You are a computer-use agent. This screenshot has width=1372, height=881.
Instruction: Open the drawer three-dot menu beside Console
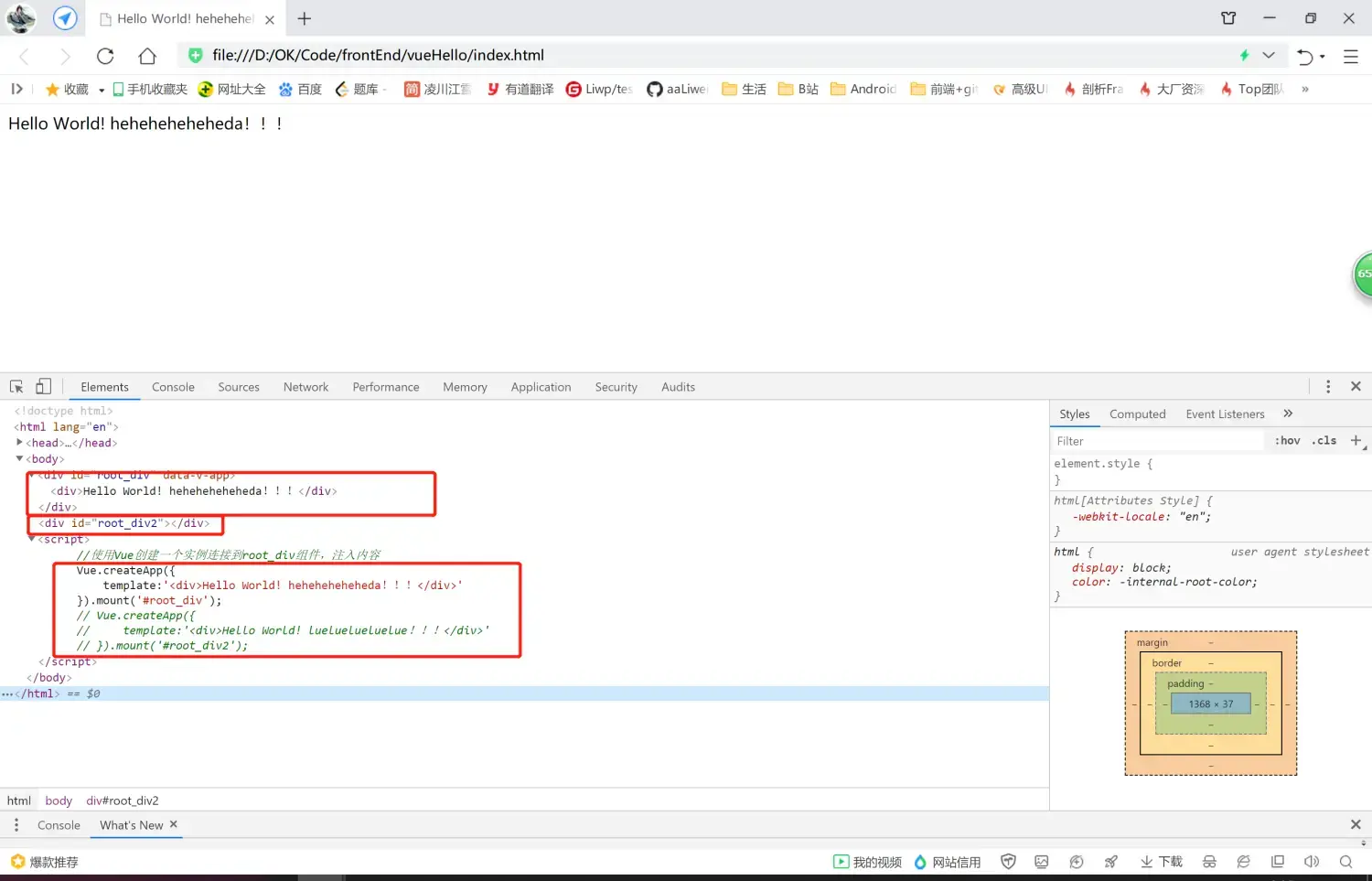(x=16, y=824)
